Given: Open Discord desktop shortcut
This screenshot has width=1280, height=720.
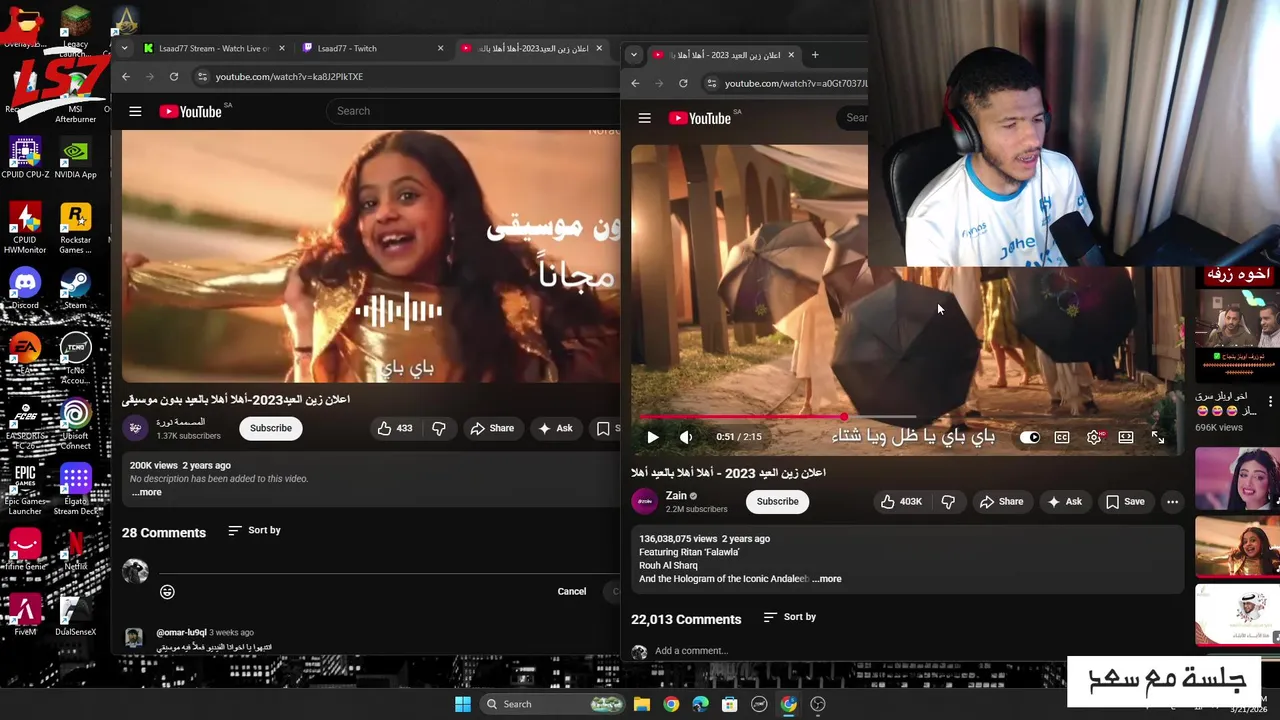Looking at the screenshot, I should point(25,289).
